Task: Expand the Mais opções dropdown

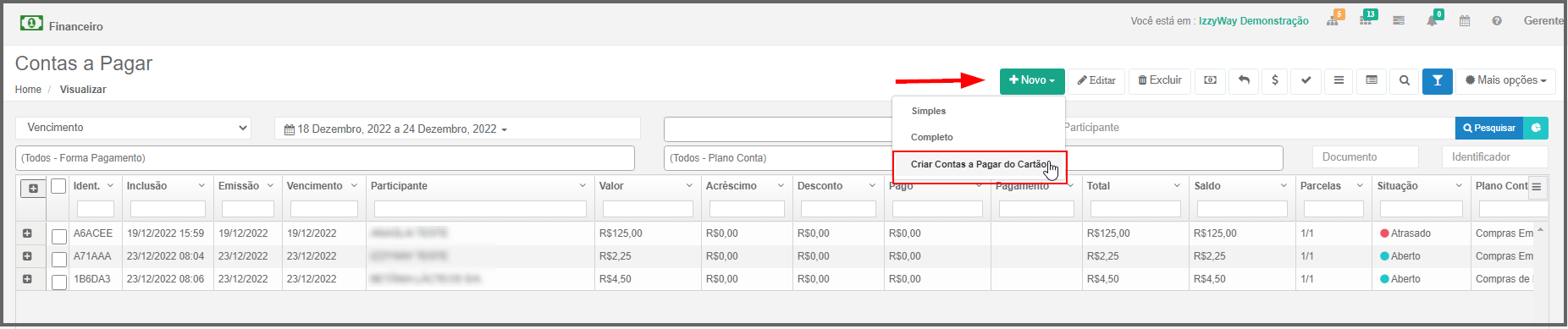Action: point(1505,81)
